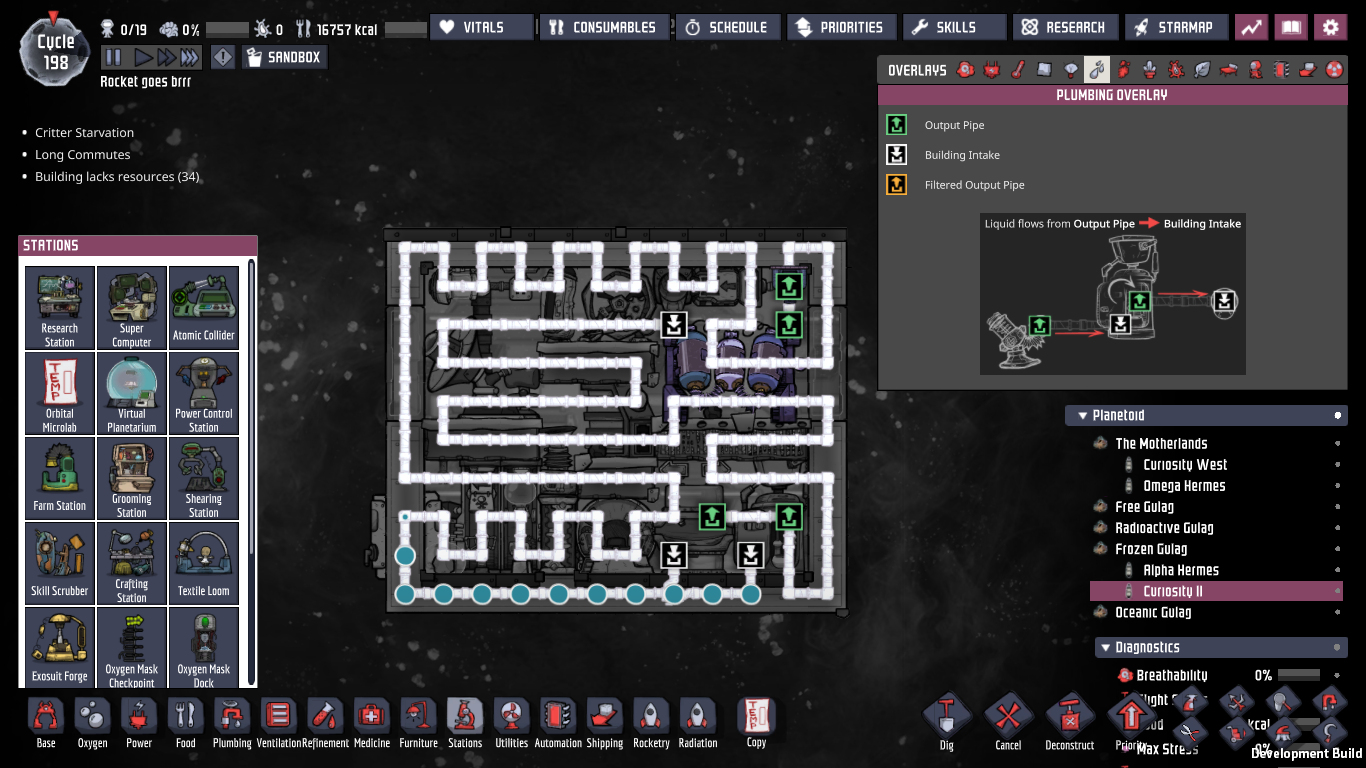The width and height of the screenshot is (1366, 768).
Task: Select the Temperature overlay thermometer icon
Action: 1018,70
